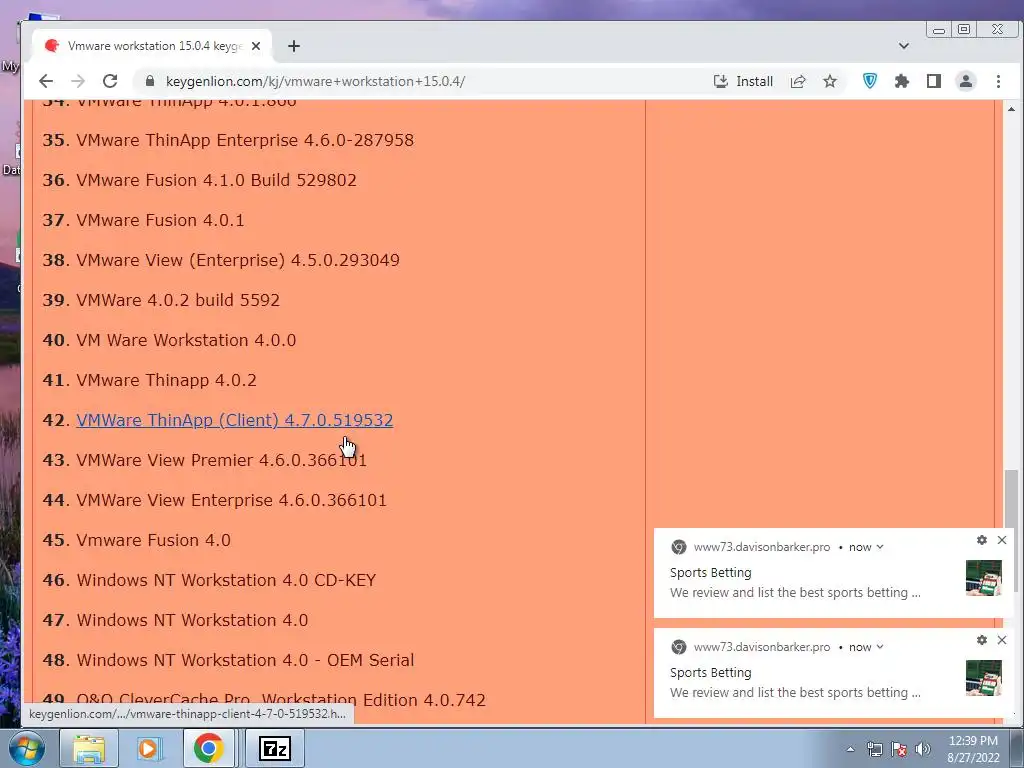This screenshot has height=768, width=1024.
Task: Share this page icon
Action: [797, 81]
